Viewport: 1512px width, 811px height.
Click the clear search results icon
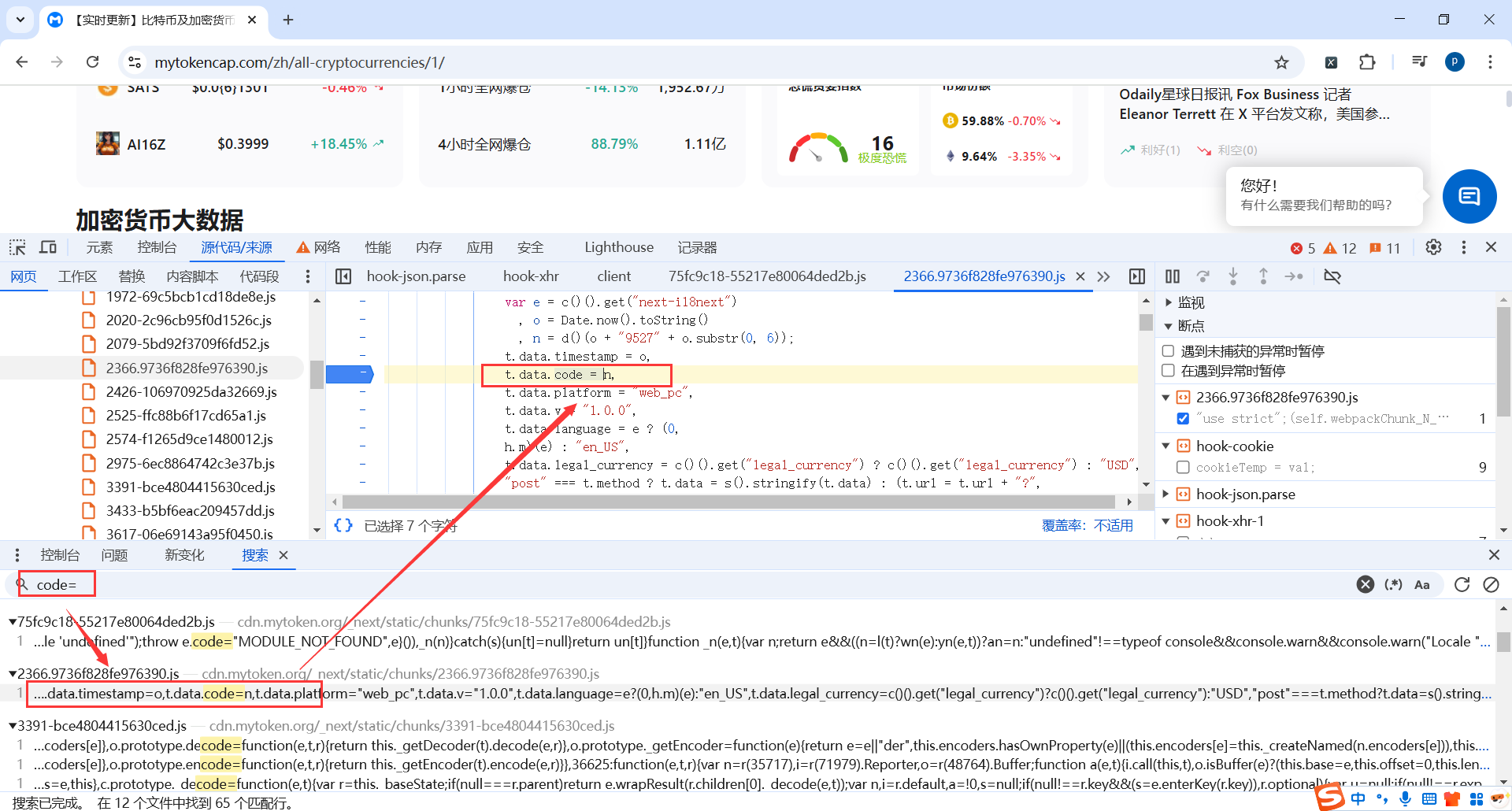click(x=1491, y=584)
